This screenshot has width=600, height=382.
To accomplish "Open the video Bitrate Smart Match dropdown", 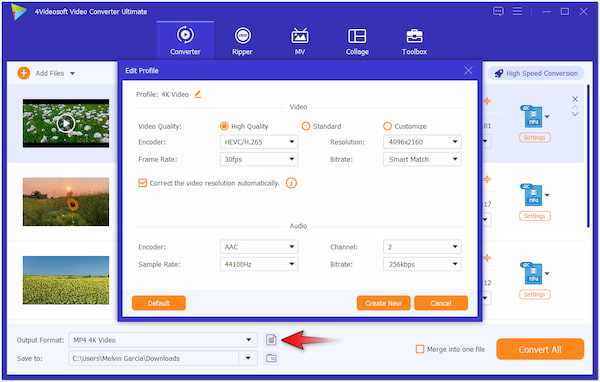I will pos(422,159).
